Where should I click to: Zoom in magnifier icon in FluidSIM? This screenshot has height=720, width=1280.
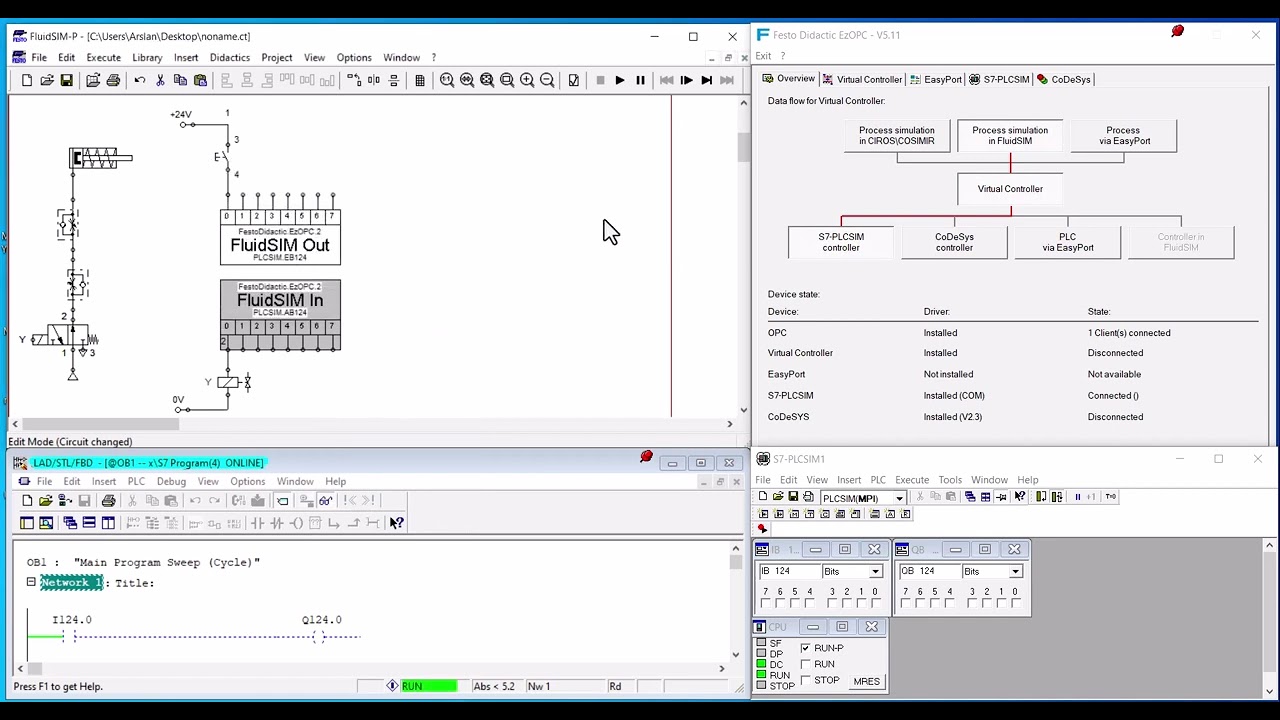point(527,80)
